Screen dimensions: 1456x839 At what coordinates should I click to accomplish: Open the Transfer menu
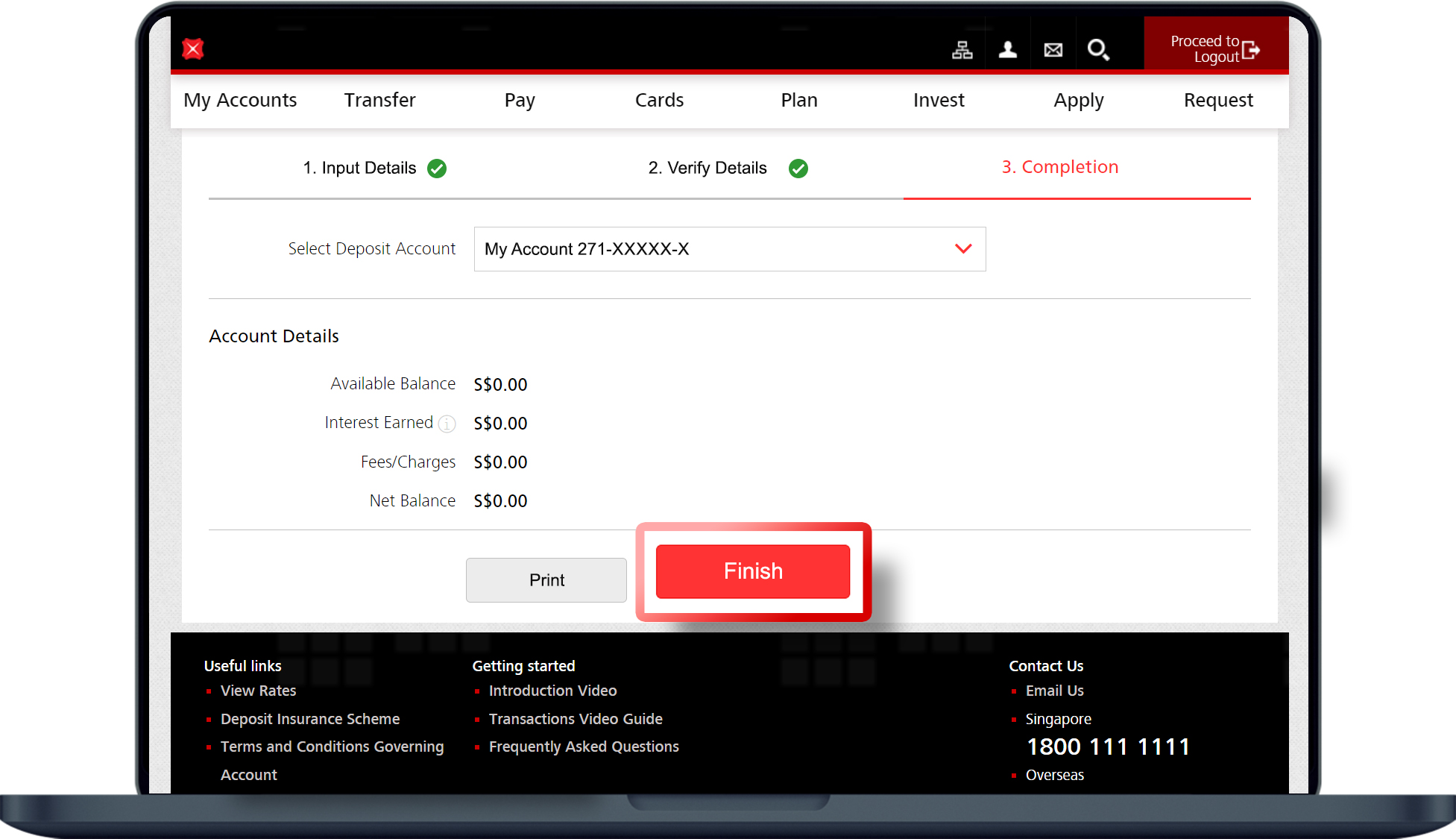click(379, 100)
